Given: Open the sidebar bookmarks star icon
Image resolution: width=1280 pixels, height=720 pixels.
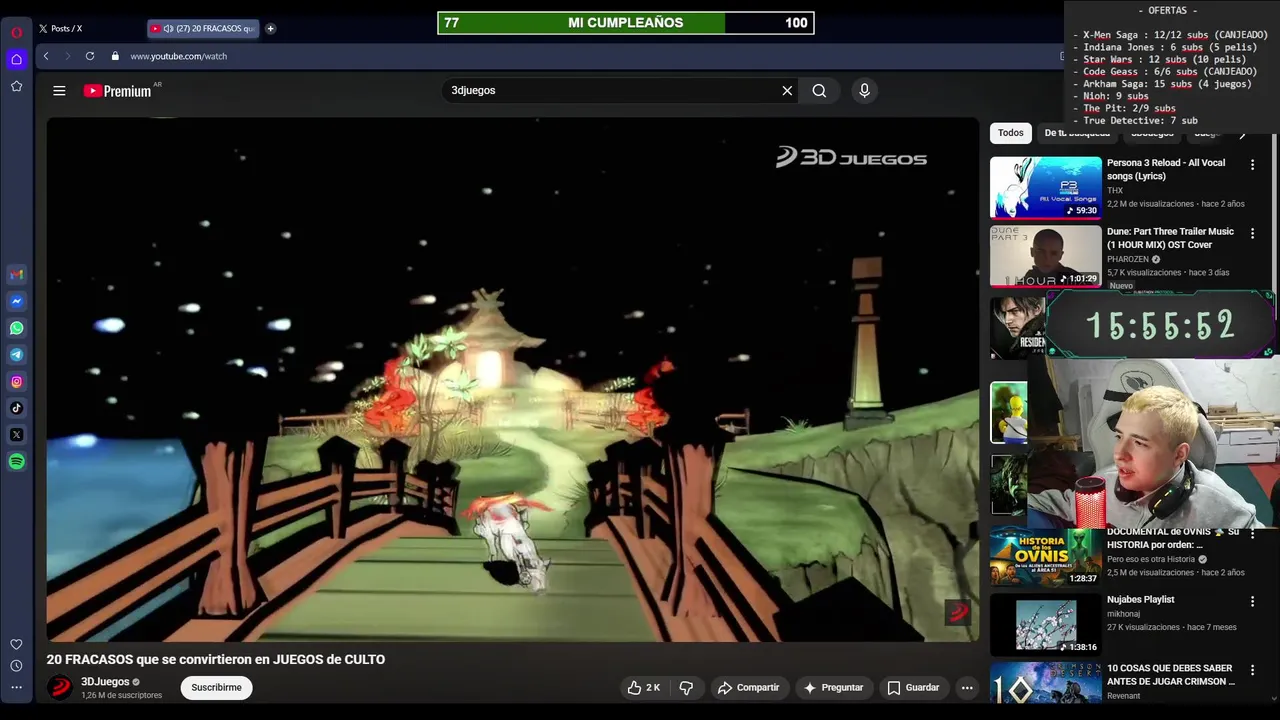Looking at the screenshot, I should pos(16,86).
